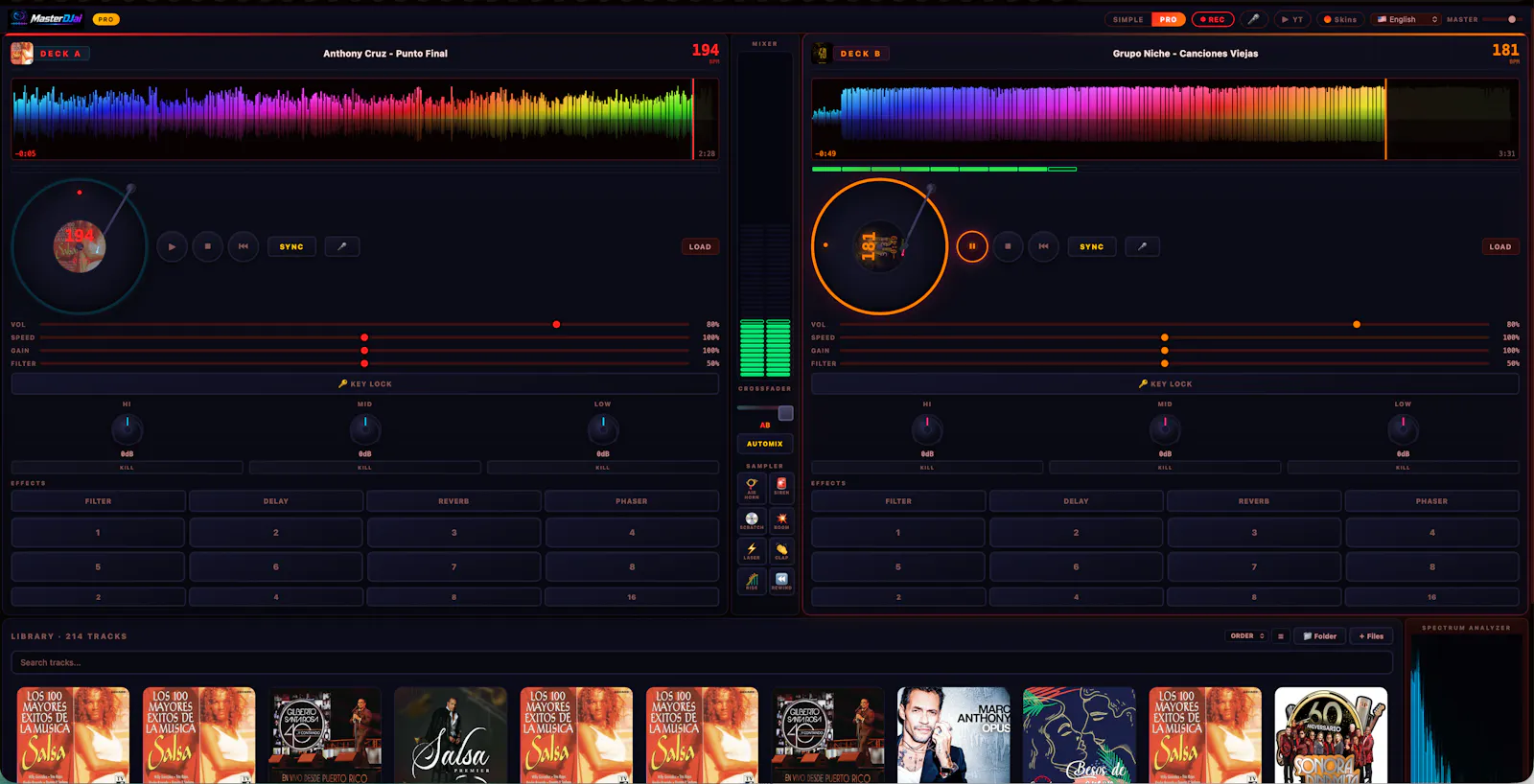Rewind Deck A to the start

tap(244, 246)
